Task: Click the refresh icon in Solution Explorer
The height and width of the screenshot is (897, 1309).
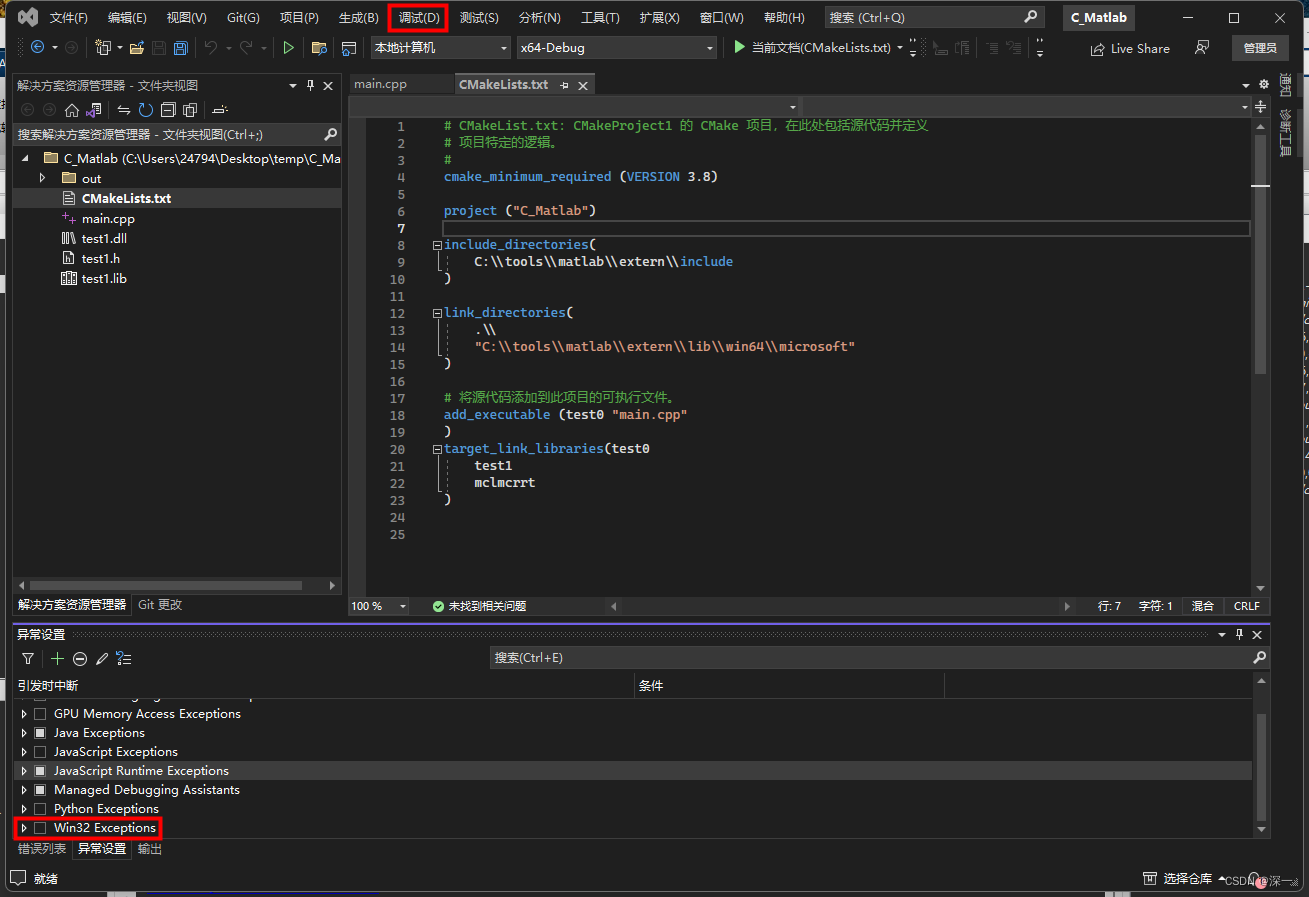Action: click(146, 110)
